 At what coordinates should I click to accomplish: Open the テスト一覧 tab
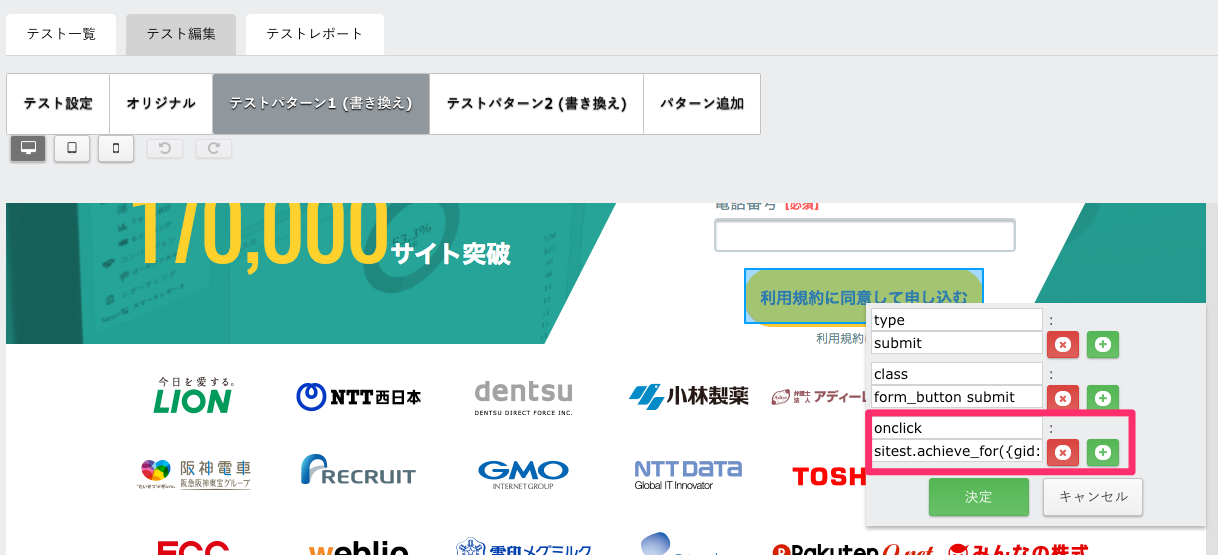point(61,34)
